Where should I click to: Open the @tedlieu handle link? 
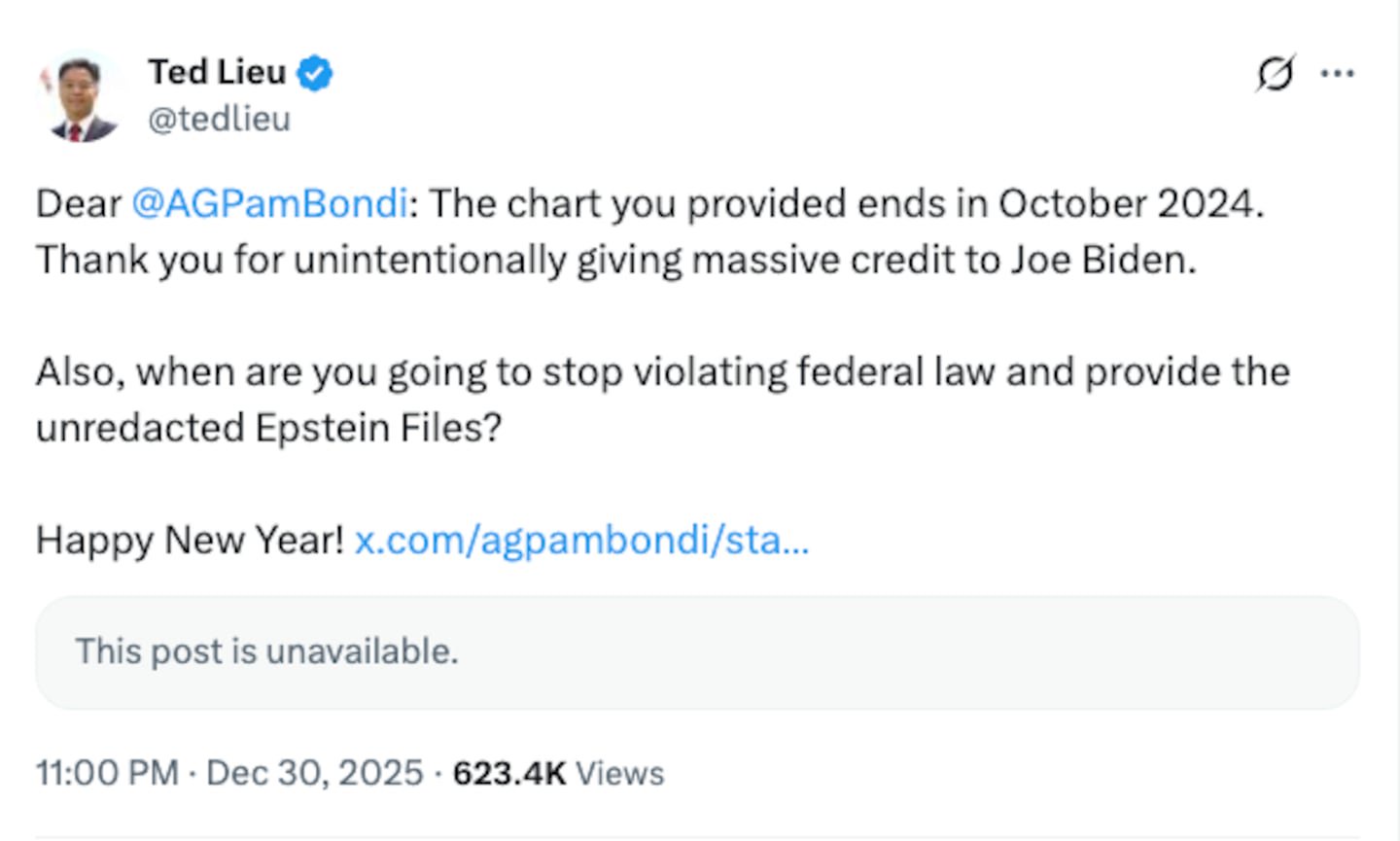219,119
